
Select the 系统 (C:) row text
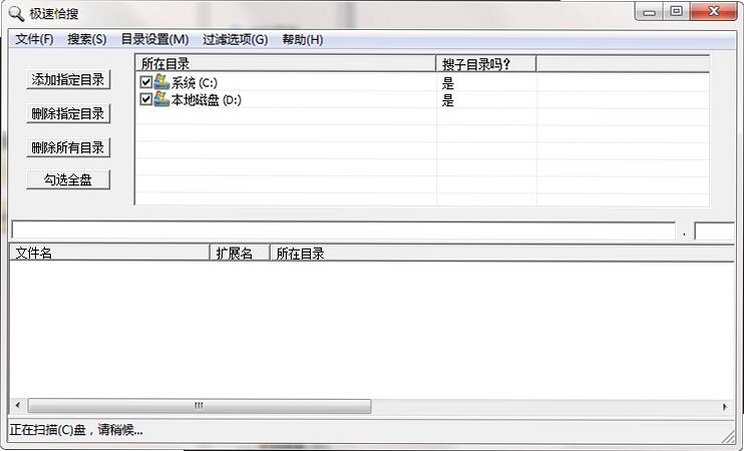pos(194,83)
